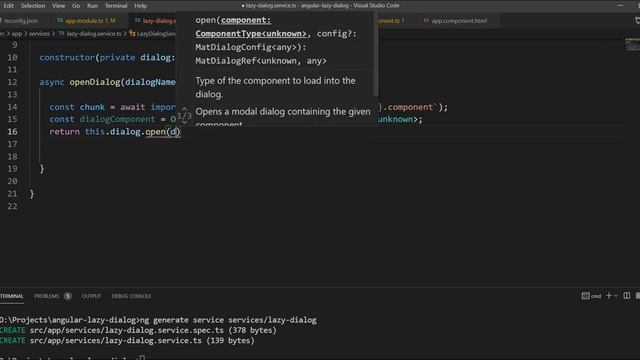The height and width of the screenshot is (360, 640).
Task: Click 'dialogComponent' variable on line 15
Action: pyautogui.click(x=118, y=119)
